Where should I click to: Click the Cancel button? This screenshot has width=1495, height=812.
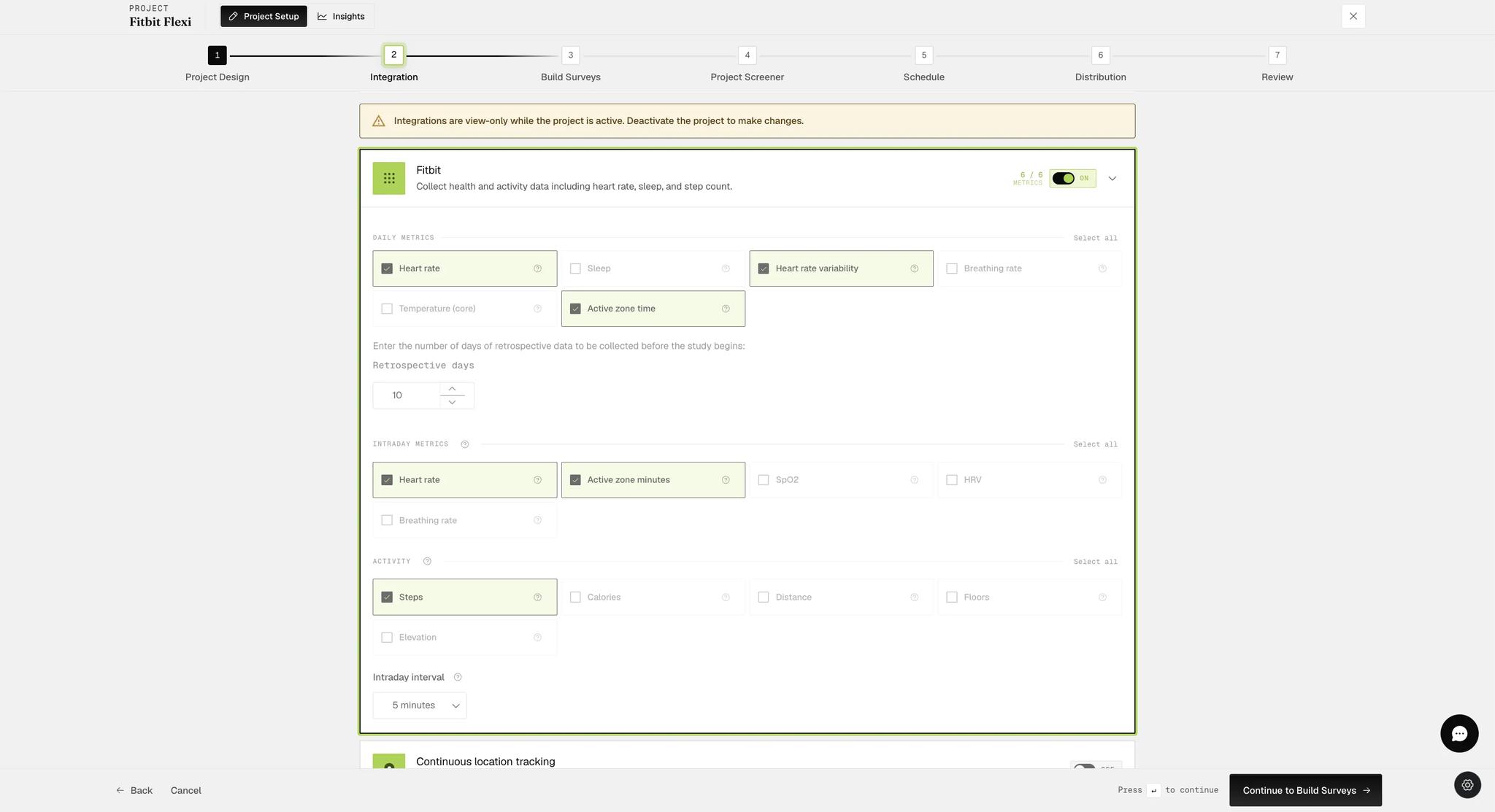tap(186, 790)
